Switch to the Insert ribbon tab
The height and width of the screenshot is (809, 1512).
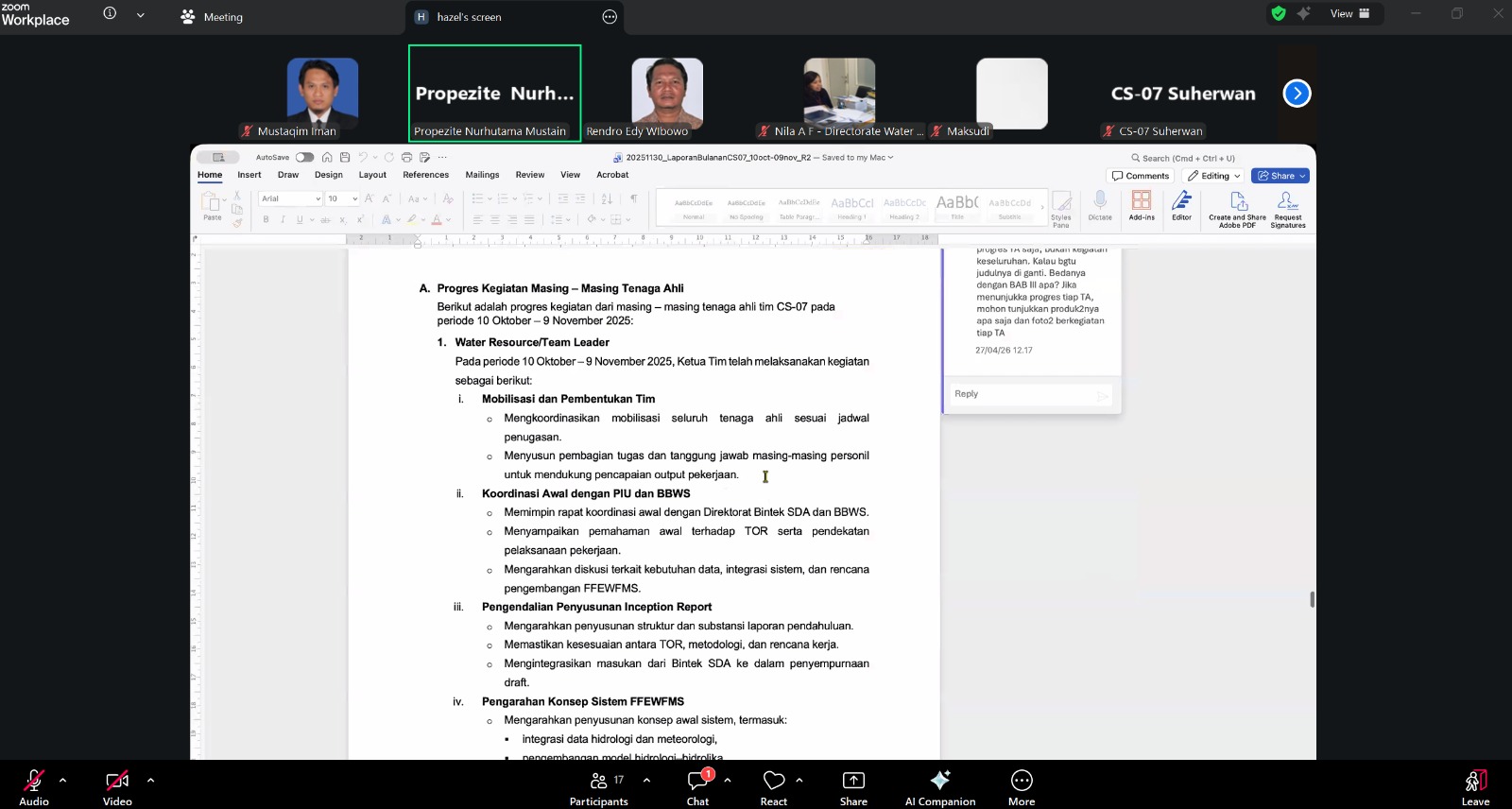click(249, 175)
